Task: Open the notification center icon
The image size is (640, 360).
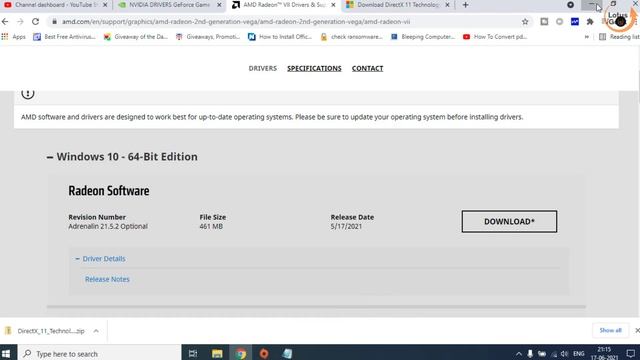Action: tap(631, 354)
